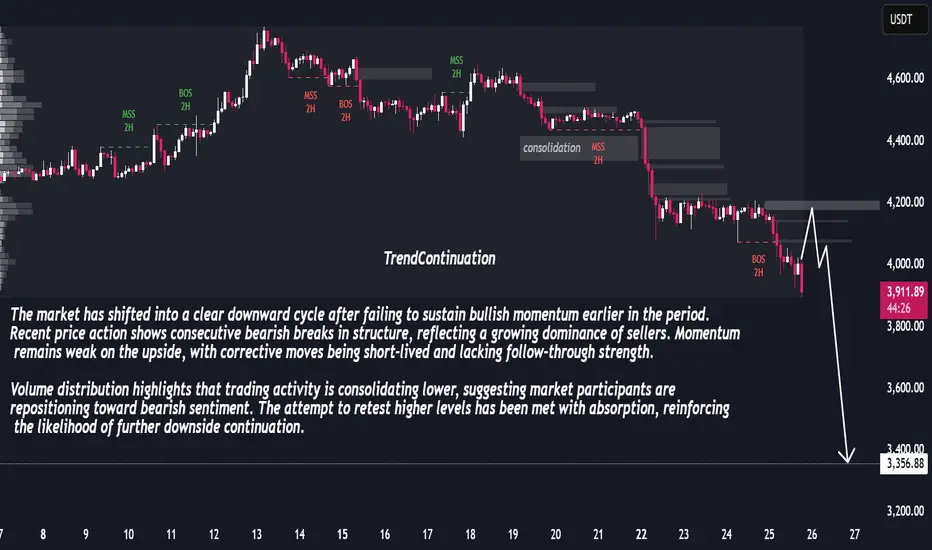Click the TrendContinuation title text

click(x=440, y=258)
